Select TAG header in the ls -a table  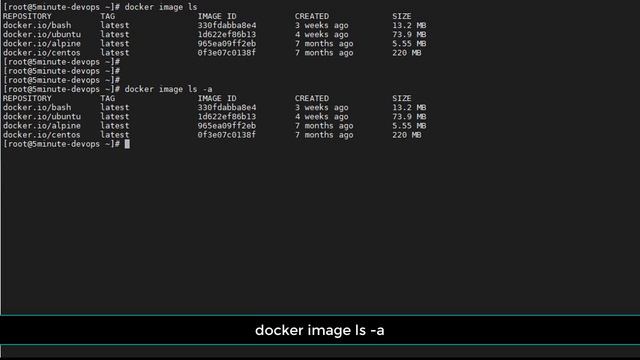(107, 98)
